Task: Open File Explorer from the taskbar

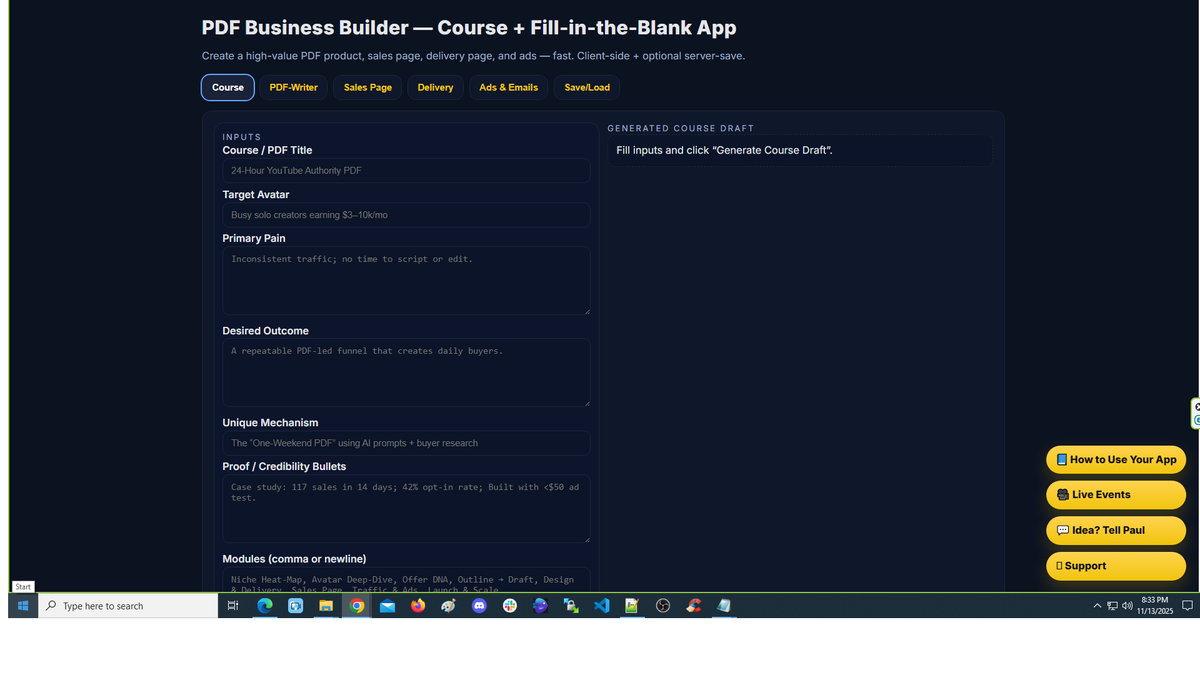Action: pos(326,606)
